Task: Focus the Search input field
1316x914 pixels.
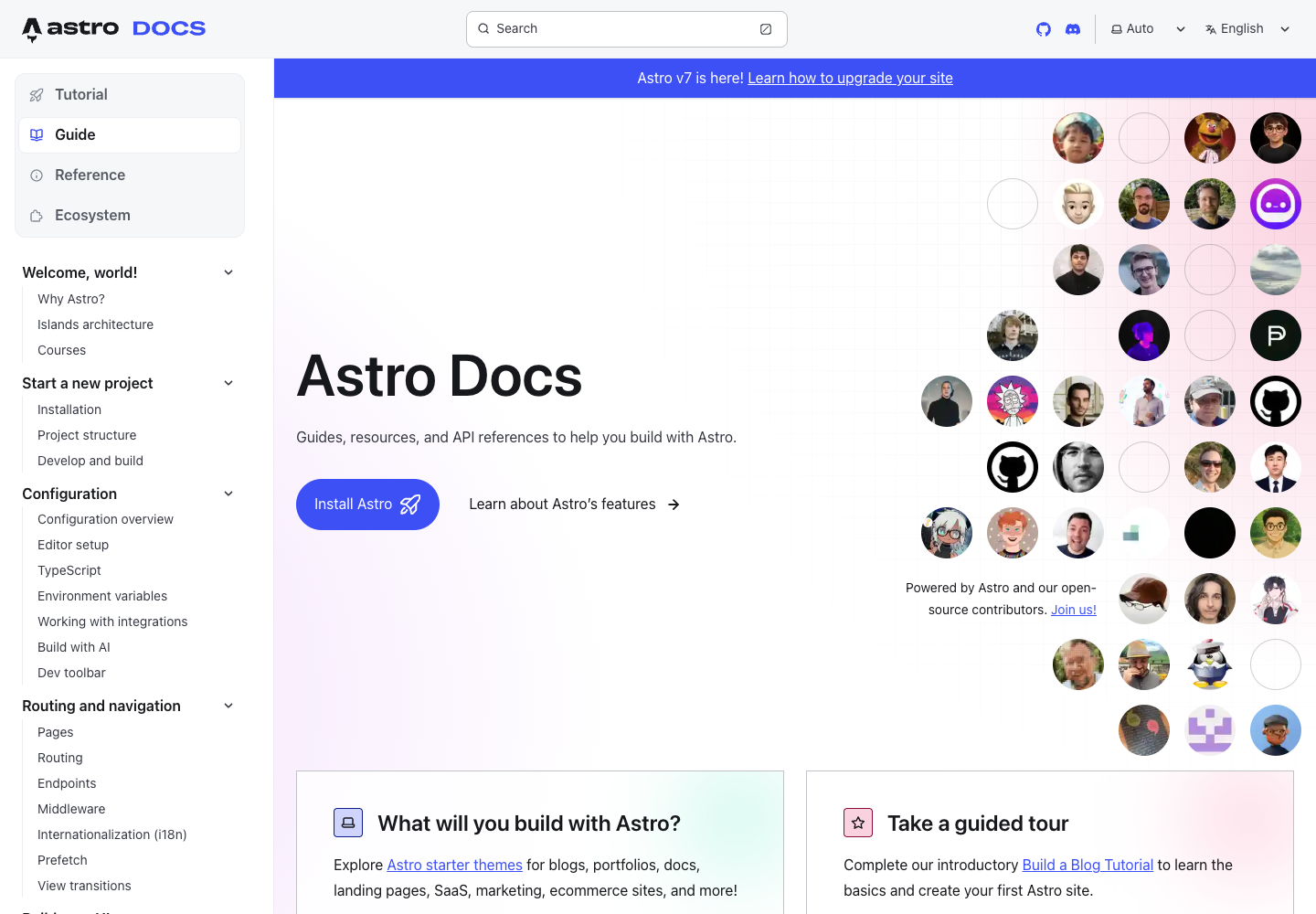Action: 627,29
